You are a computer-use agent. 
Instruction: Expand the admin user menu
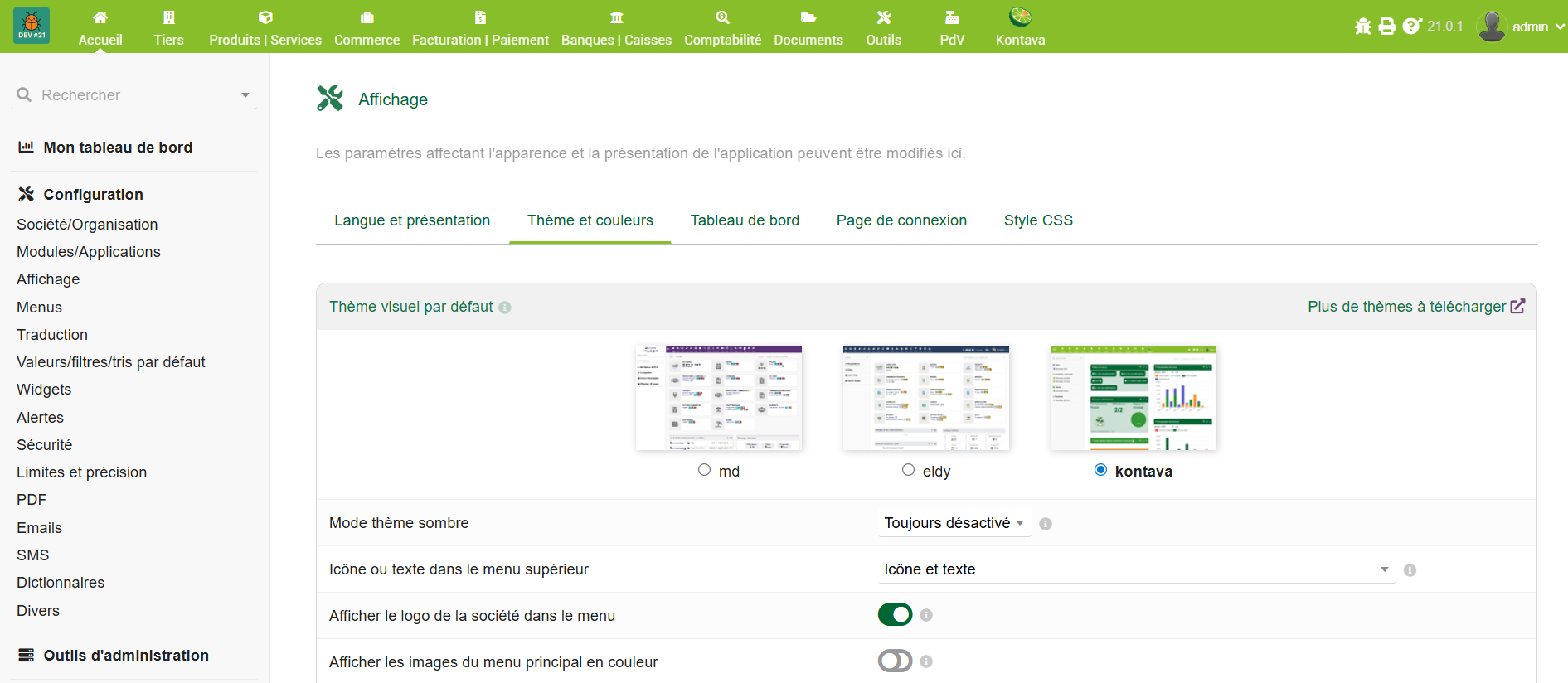pos(1560,27)
